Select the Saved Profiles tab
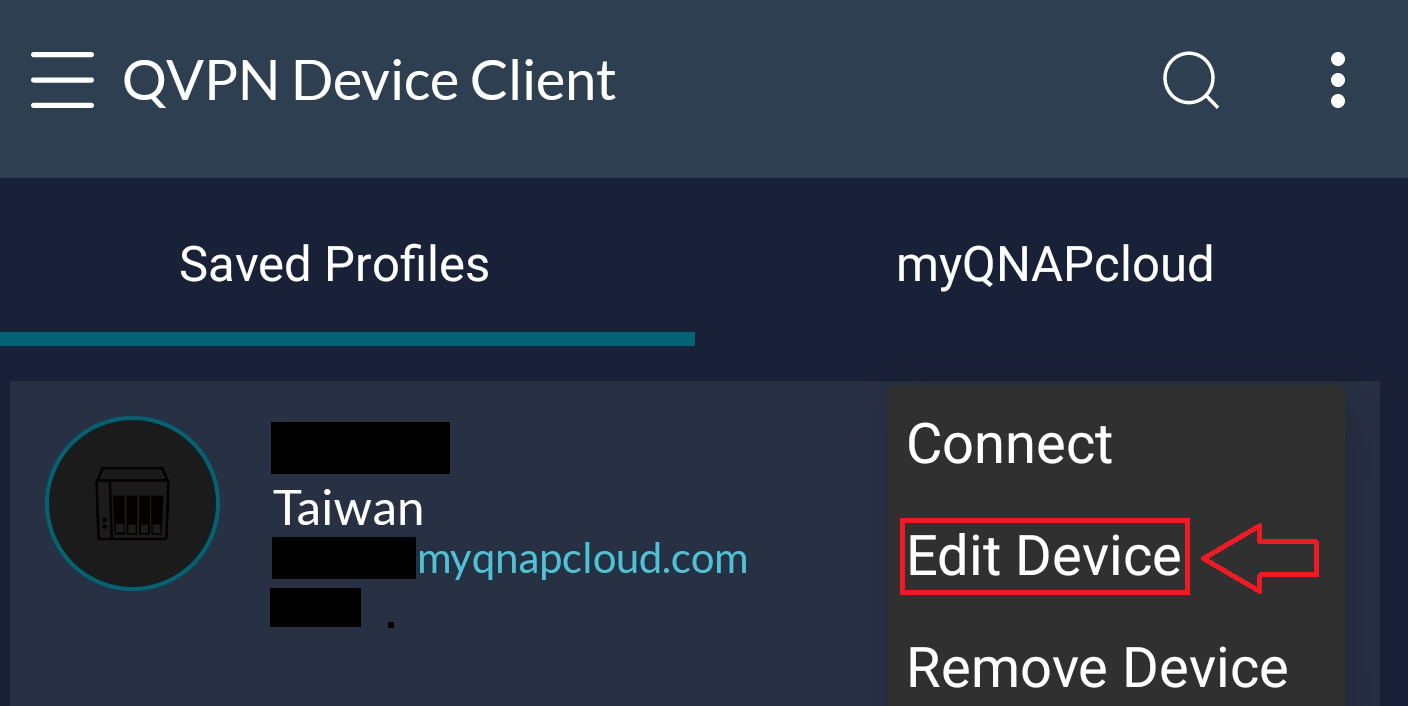Image resolution: width=1408 pixels, height=706 pixels. (334, 263)
